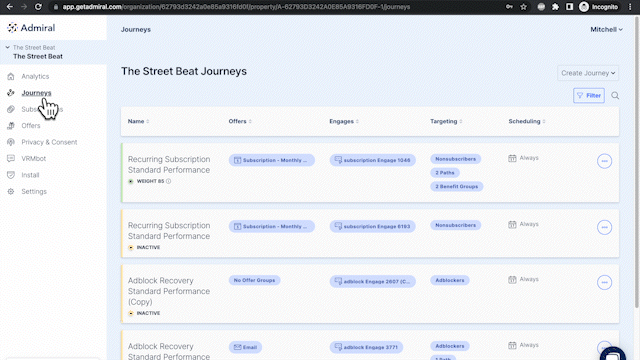Image resolution: width=640 pixels, height=360 pixels.
Task: Click the Subscriptions sidebar icon
Action: 11,109
